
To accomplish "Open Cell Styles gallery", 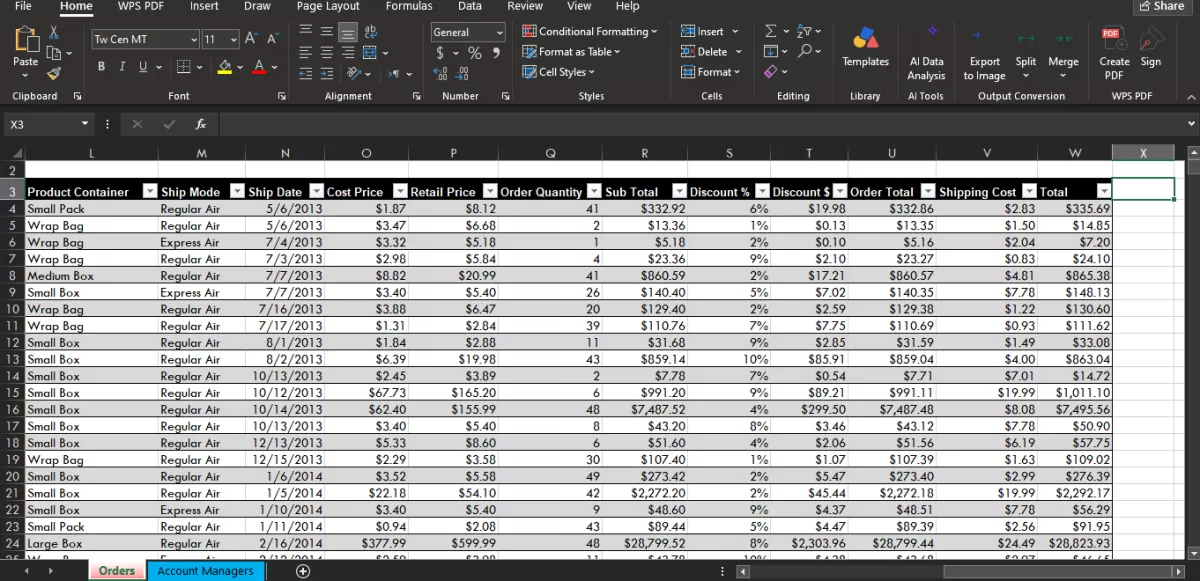I will click(x=559, y=72).
